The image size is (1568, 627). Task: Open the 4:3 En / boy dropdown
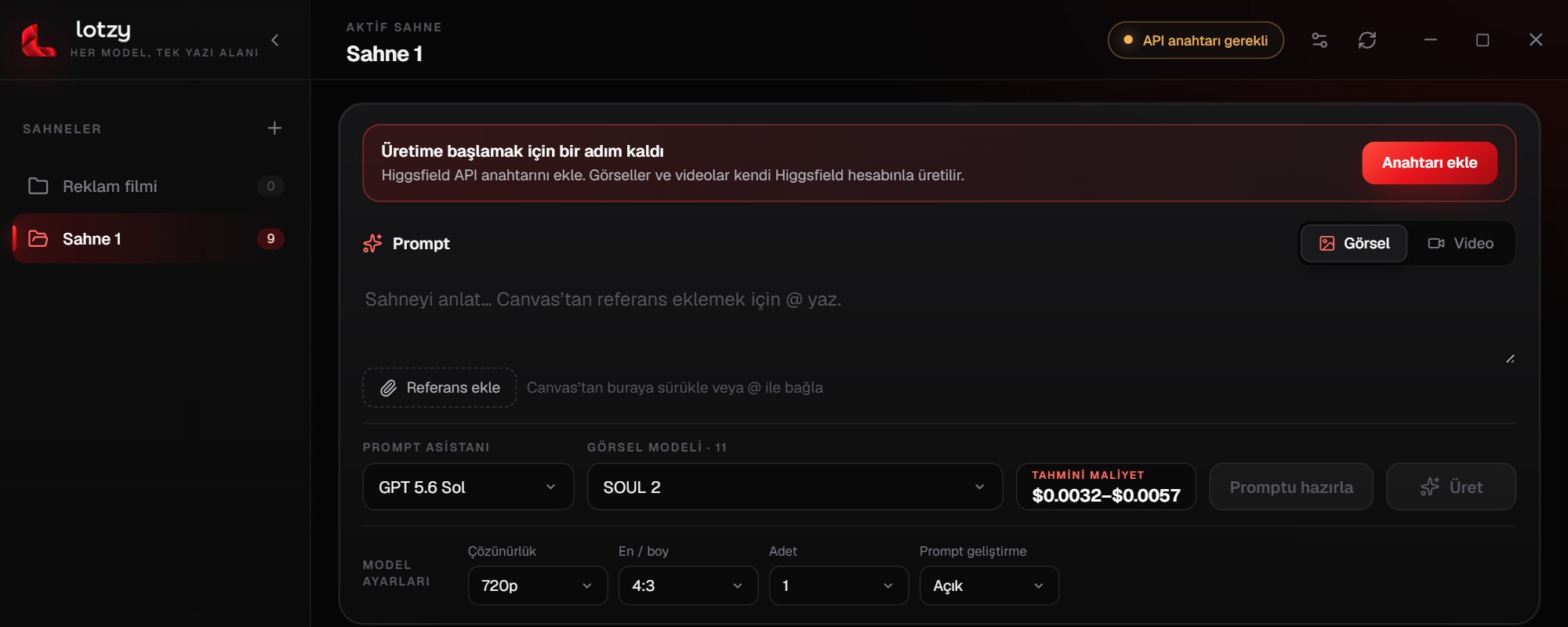688,585
